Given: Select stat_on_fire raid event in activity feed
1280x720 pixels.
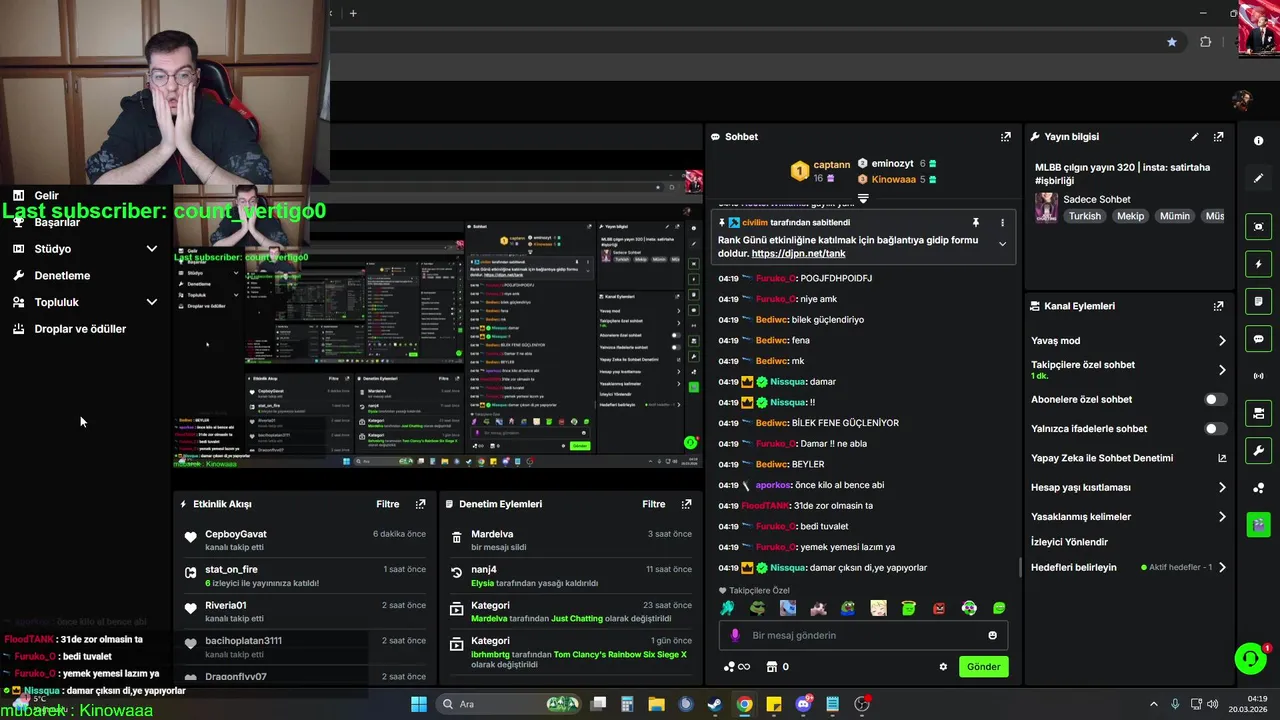Looking at the screenshot, I should pyautogui.click(x=304, y=576).
